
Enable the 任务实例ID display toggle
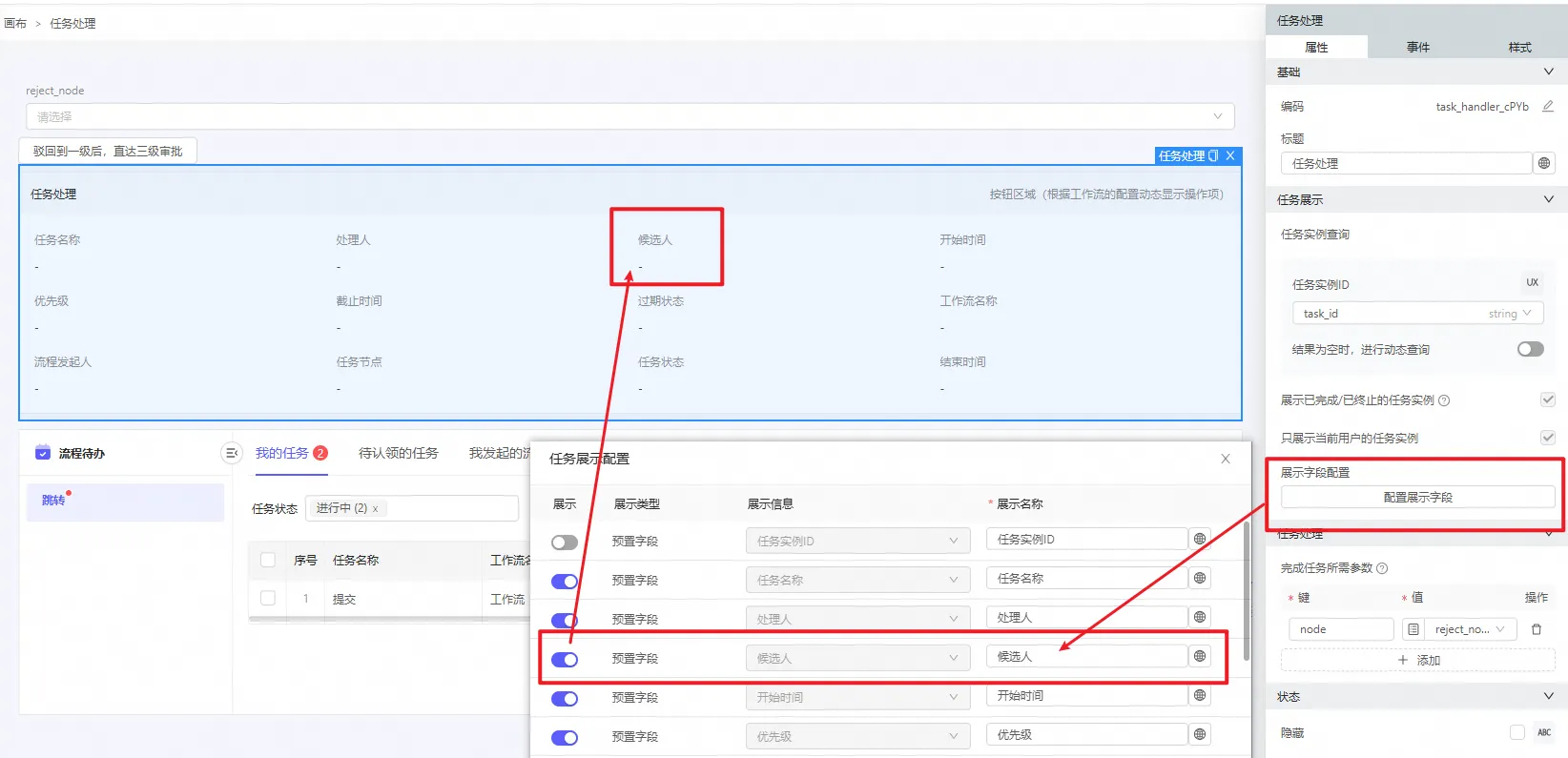click(565, 542)
